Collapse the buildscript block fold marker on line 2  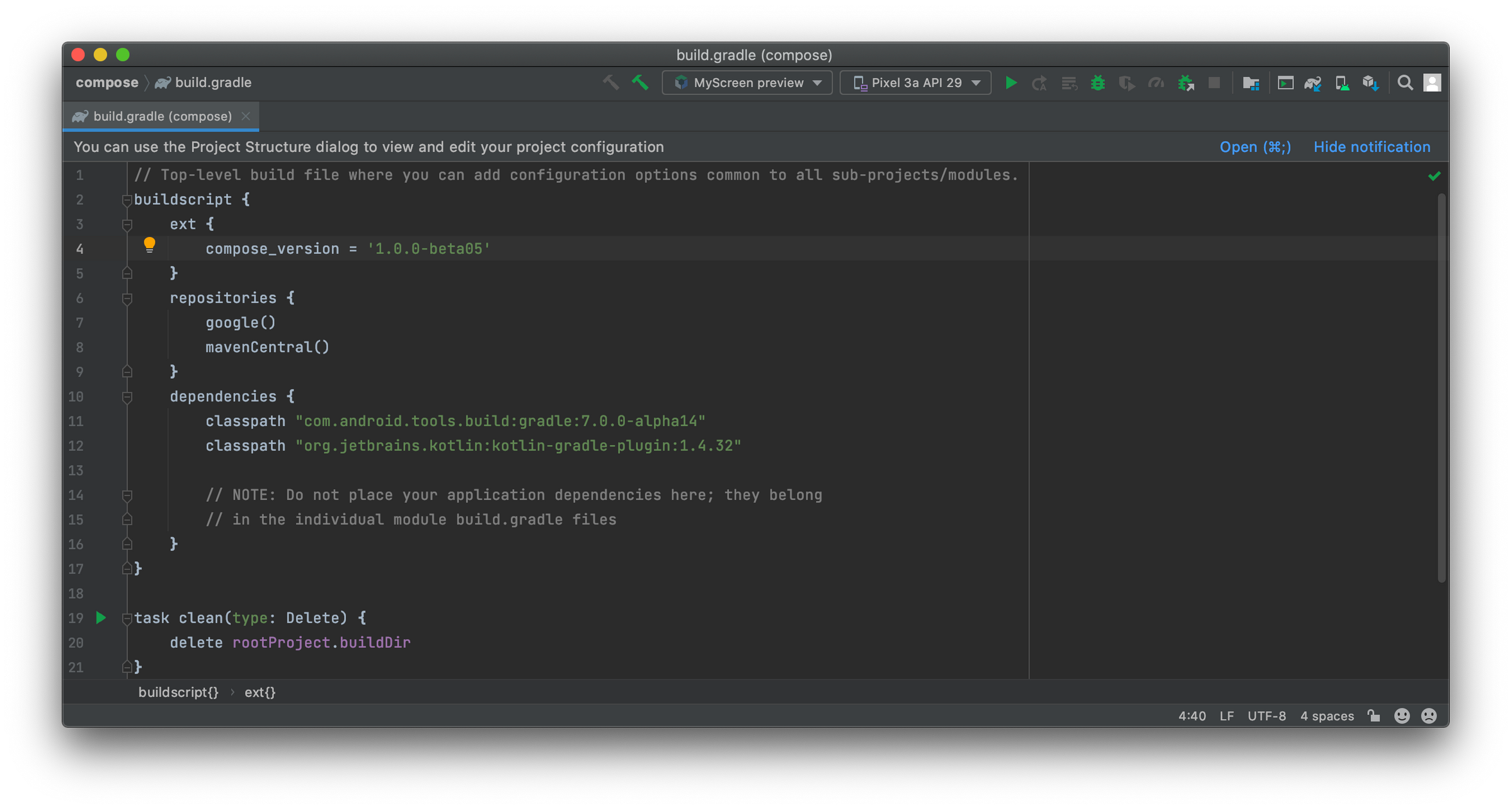pos(127,200)
